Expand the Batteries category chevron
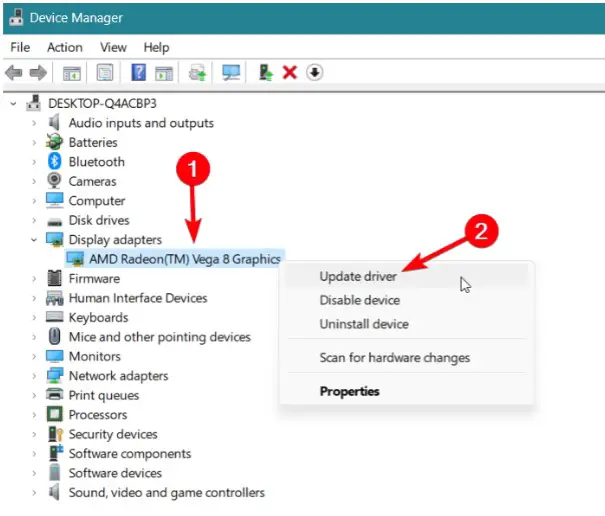Screen dimensions: 605x516 (34, 142)
